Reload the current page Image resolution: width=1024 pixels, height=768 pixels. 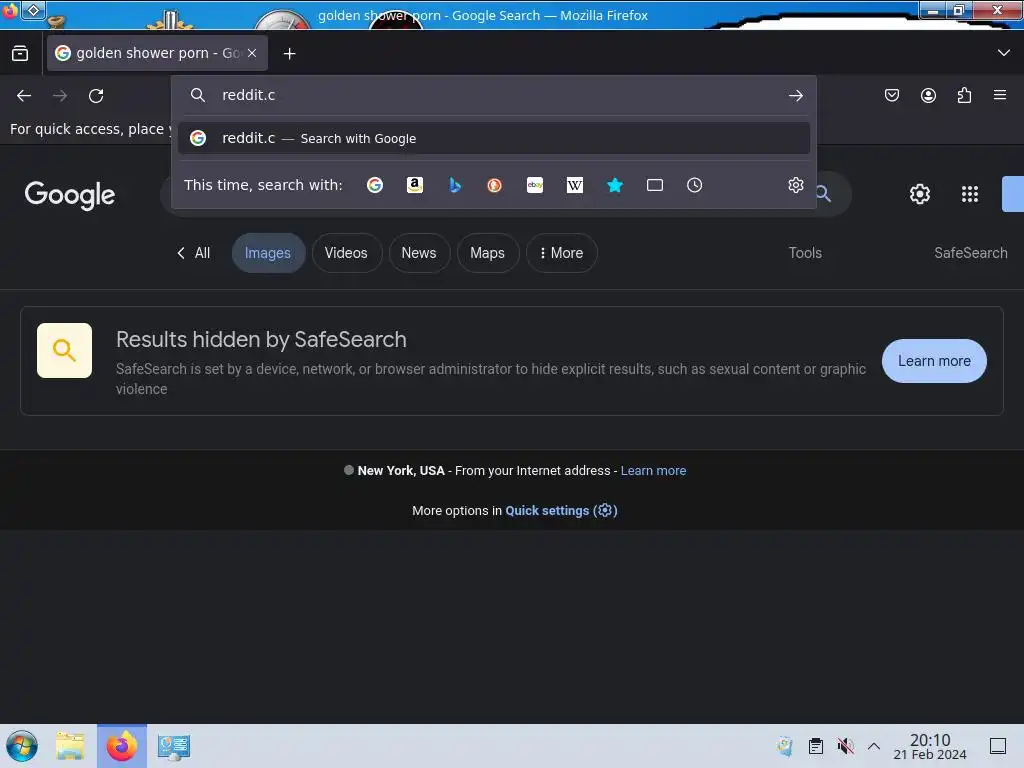[x=96, y=96]
